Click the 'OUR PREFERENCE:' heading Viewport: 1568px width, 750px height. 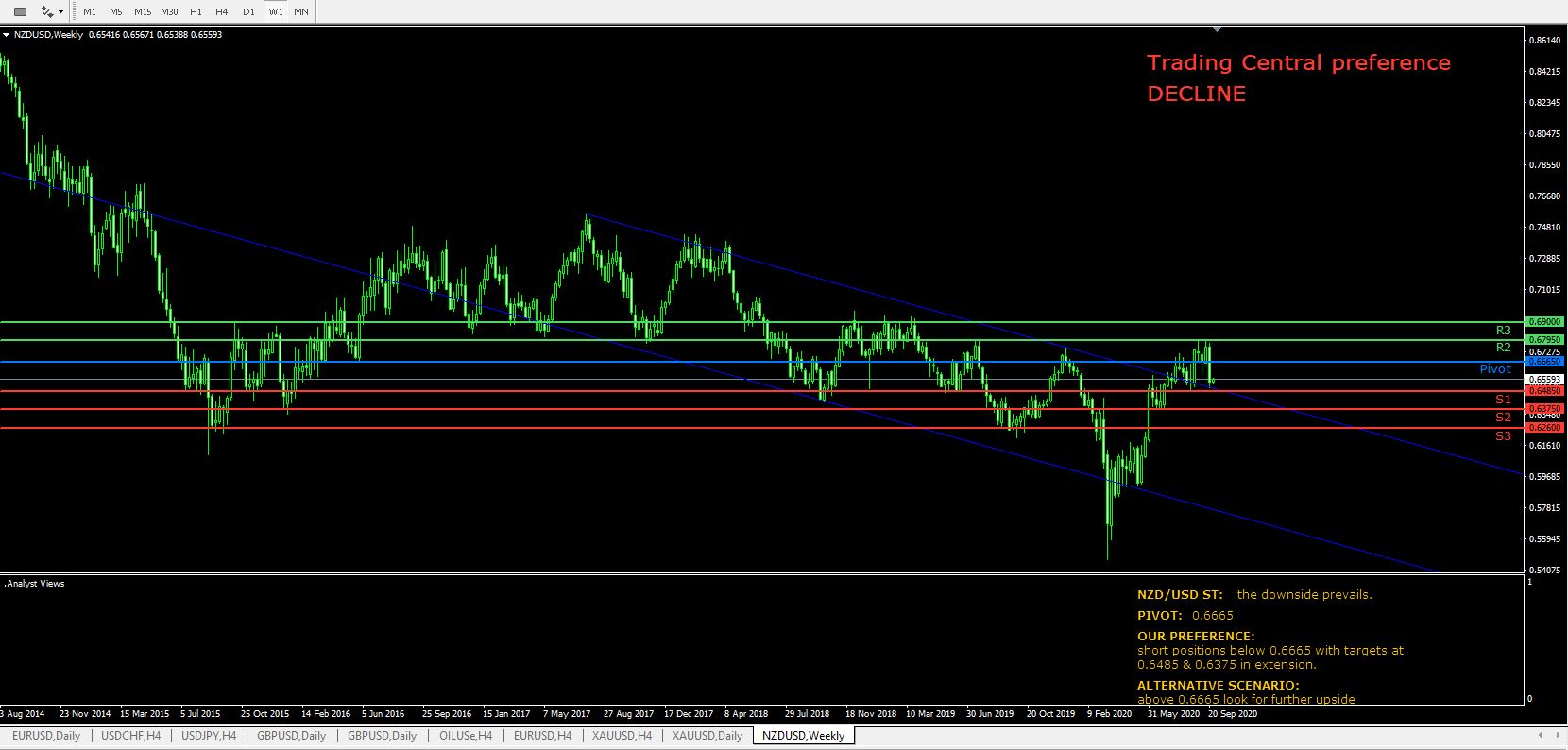point(1196,637)
